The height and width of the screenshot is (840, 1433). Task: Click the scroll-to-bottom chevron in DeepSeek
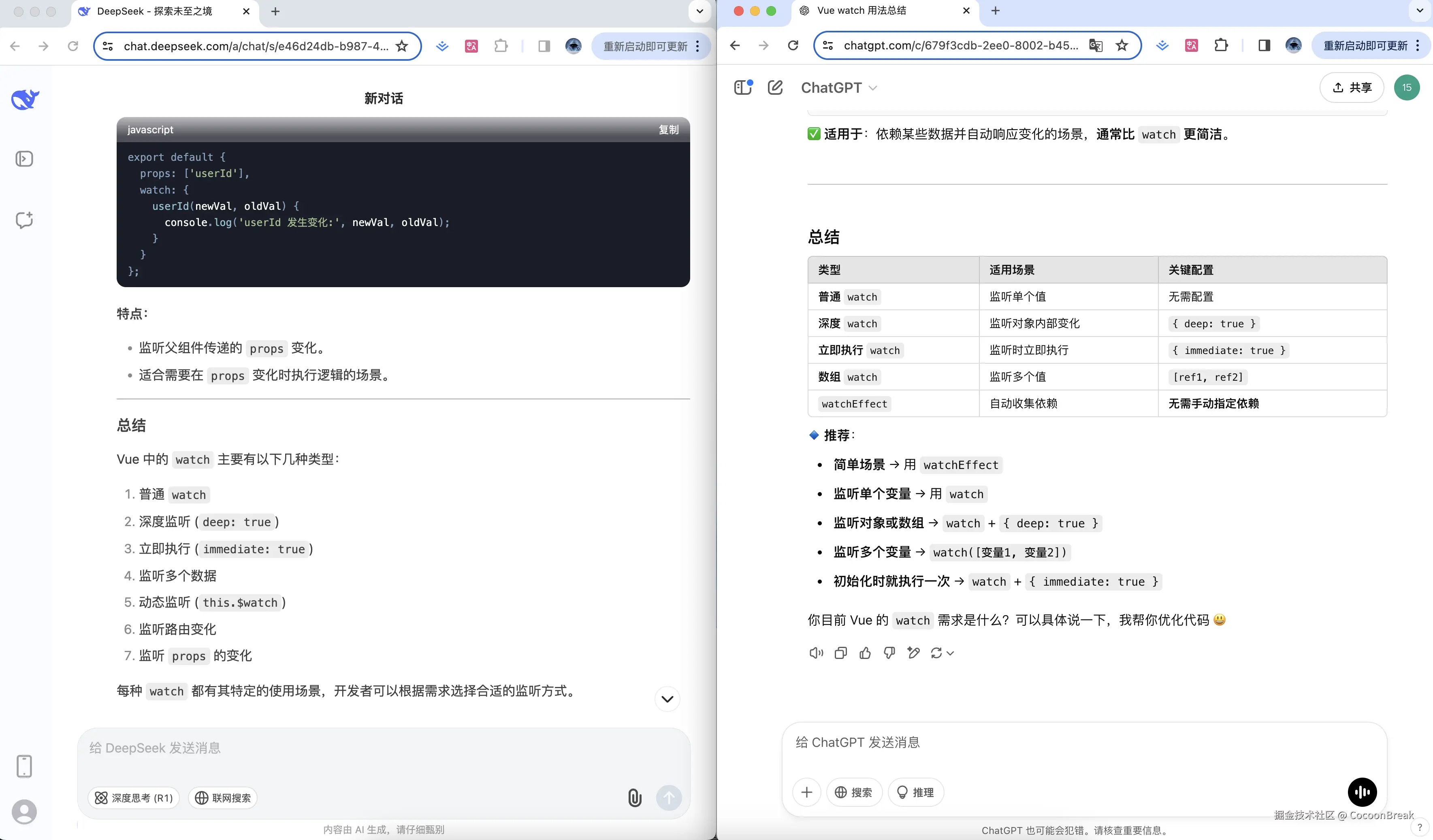[667, 699]
